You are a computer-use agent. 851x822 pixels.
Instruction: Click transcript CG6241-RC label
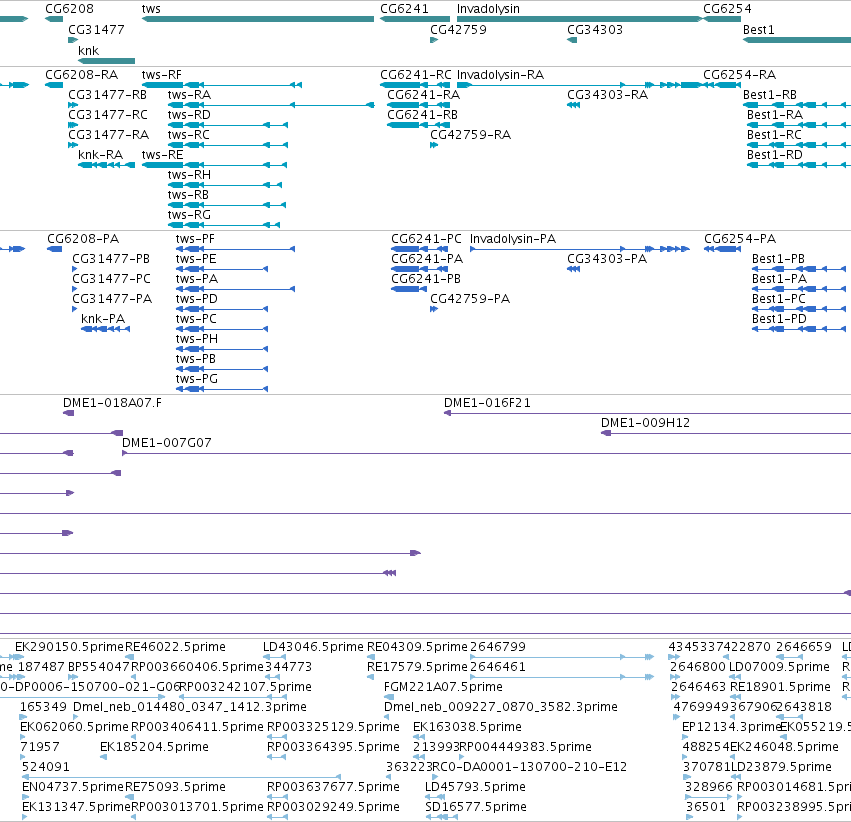(416, 75)
